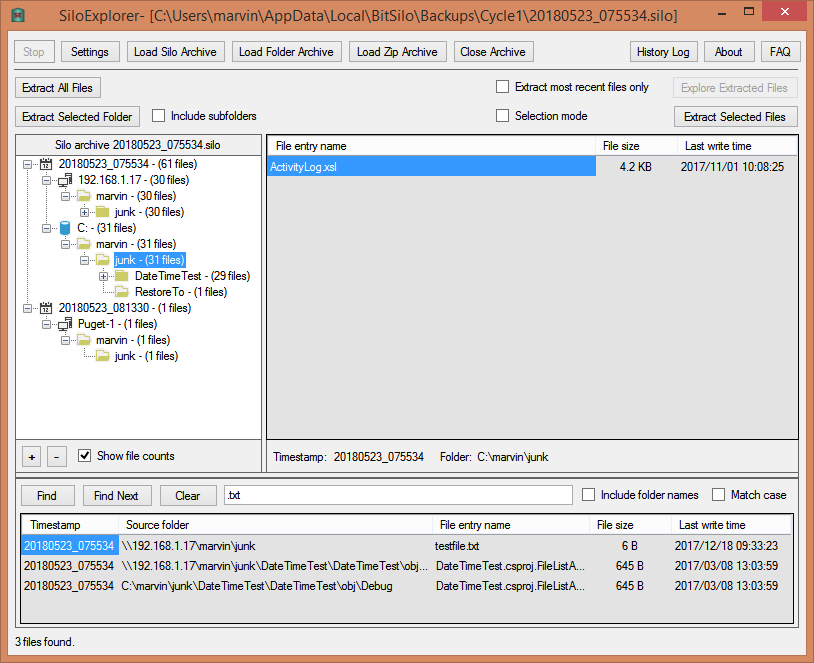Check Include subfolders option
814x663 pixels.
point(158,116)
